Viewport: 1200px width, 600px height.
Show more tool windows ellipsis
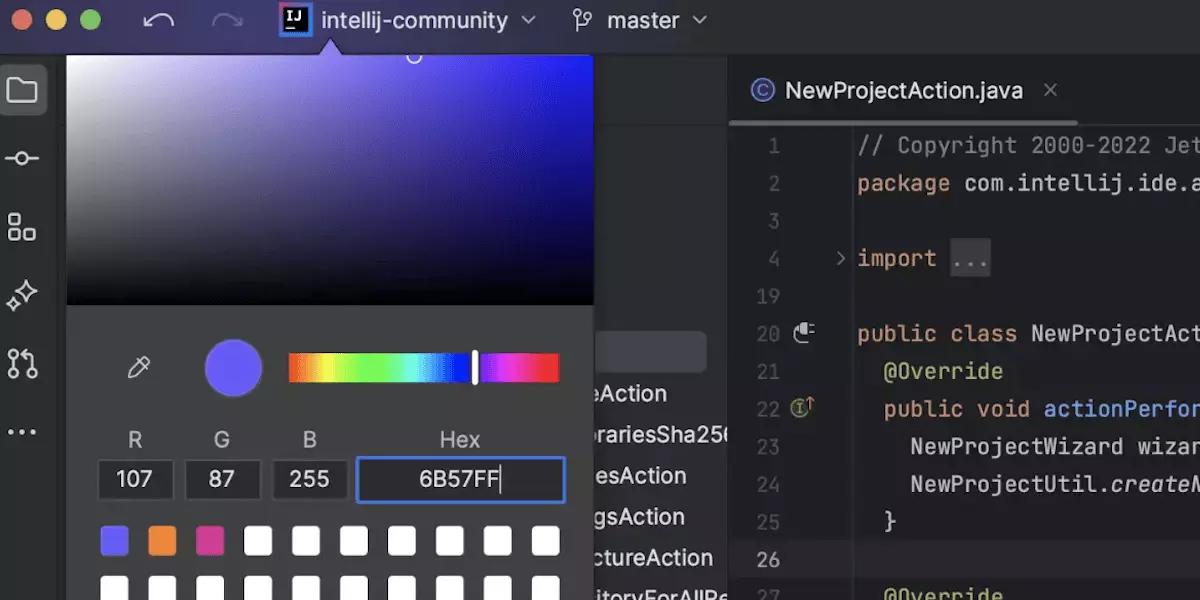pyautogui.click(x=22, y=432)
